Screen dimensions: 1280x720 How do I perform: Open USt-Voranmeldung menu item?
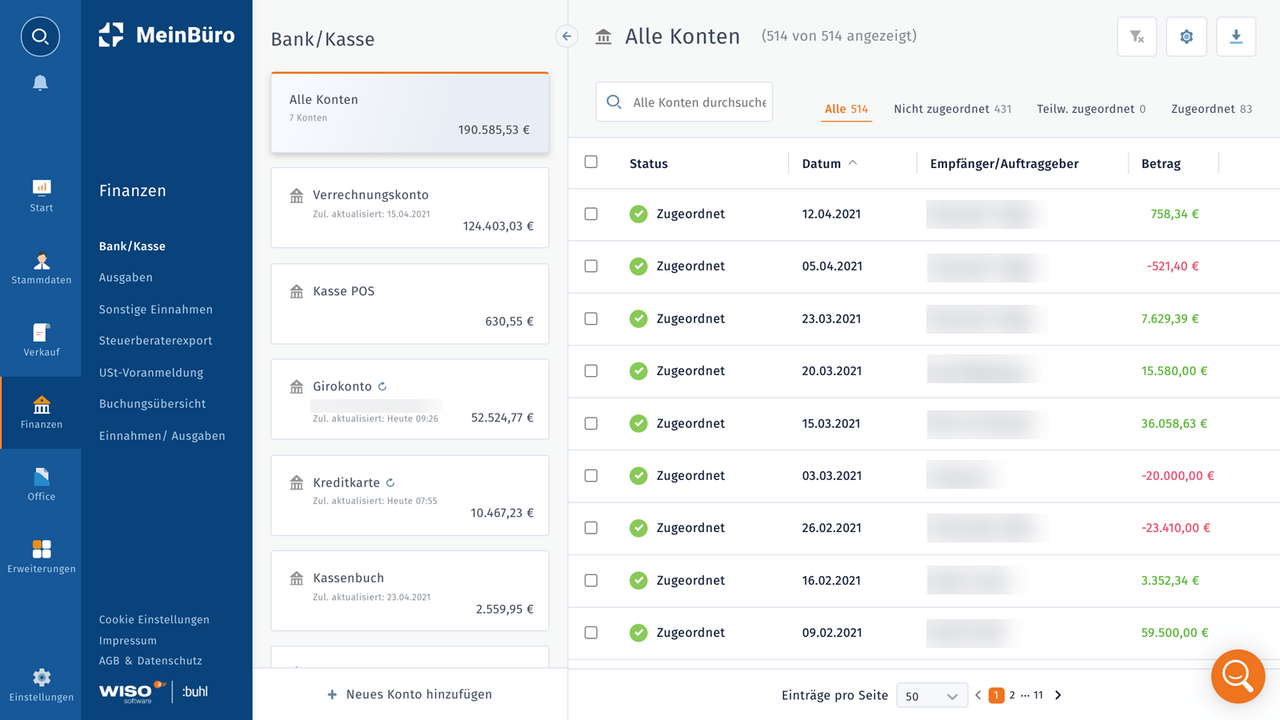click(151, 373)
